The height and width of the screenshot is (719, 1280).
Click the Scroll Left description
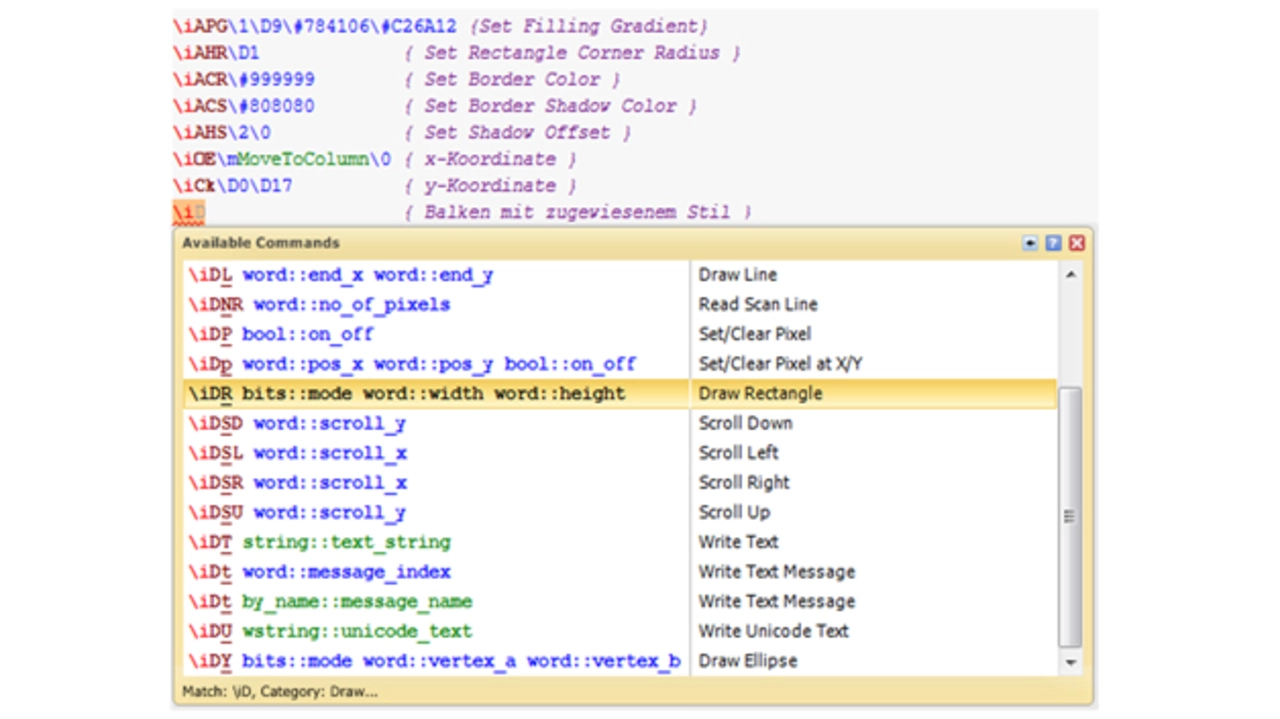coord(739,453)
